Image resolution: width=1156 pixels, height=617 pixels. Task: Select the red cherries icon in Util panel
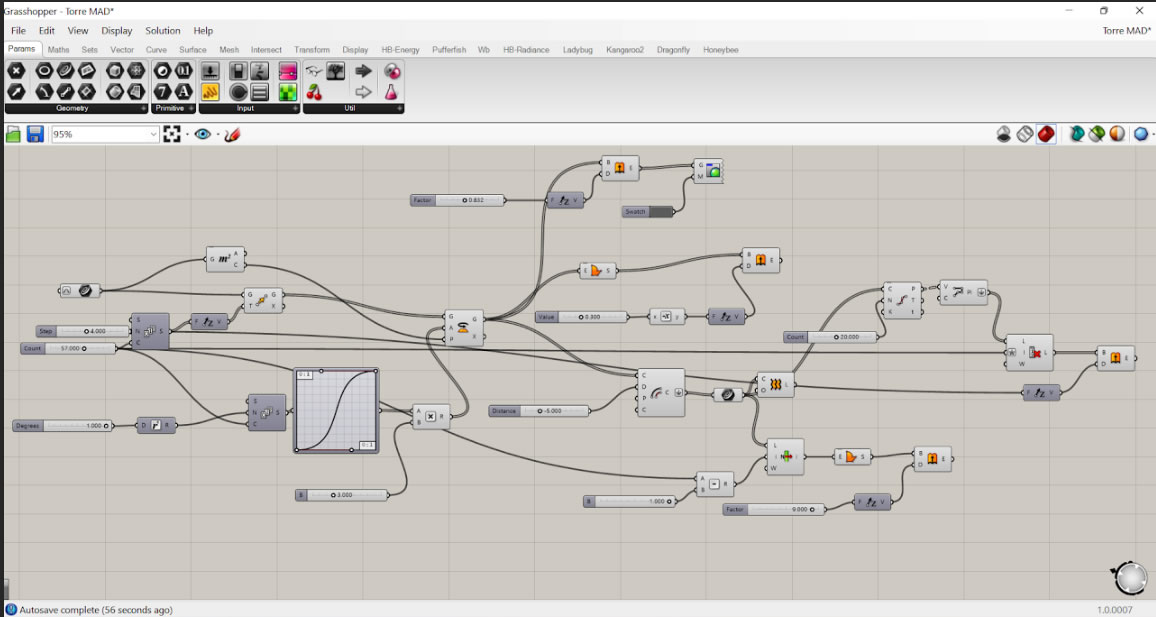click(315, 92)
